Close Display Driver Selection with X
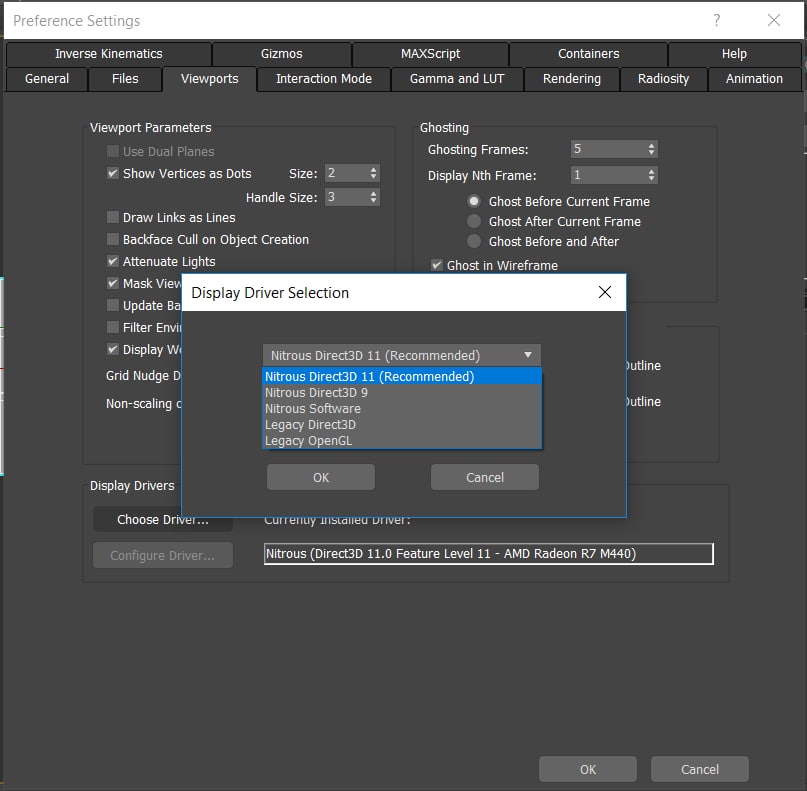The width and height of the screenshot is (807, 791). 605,292
